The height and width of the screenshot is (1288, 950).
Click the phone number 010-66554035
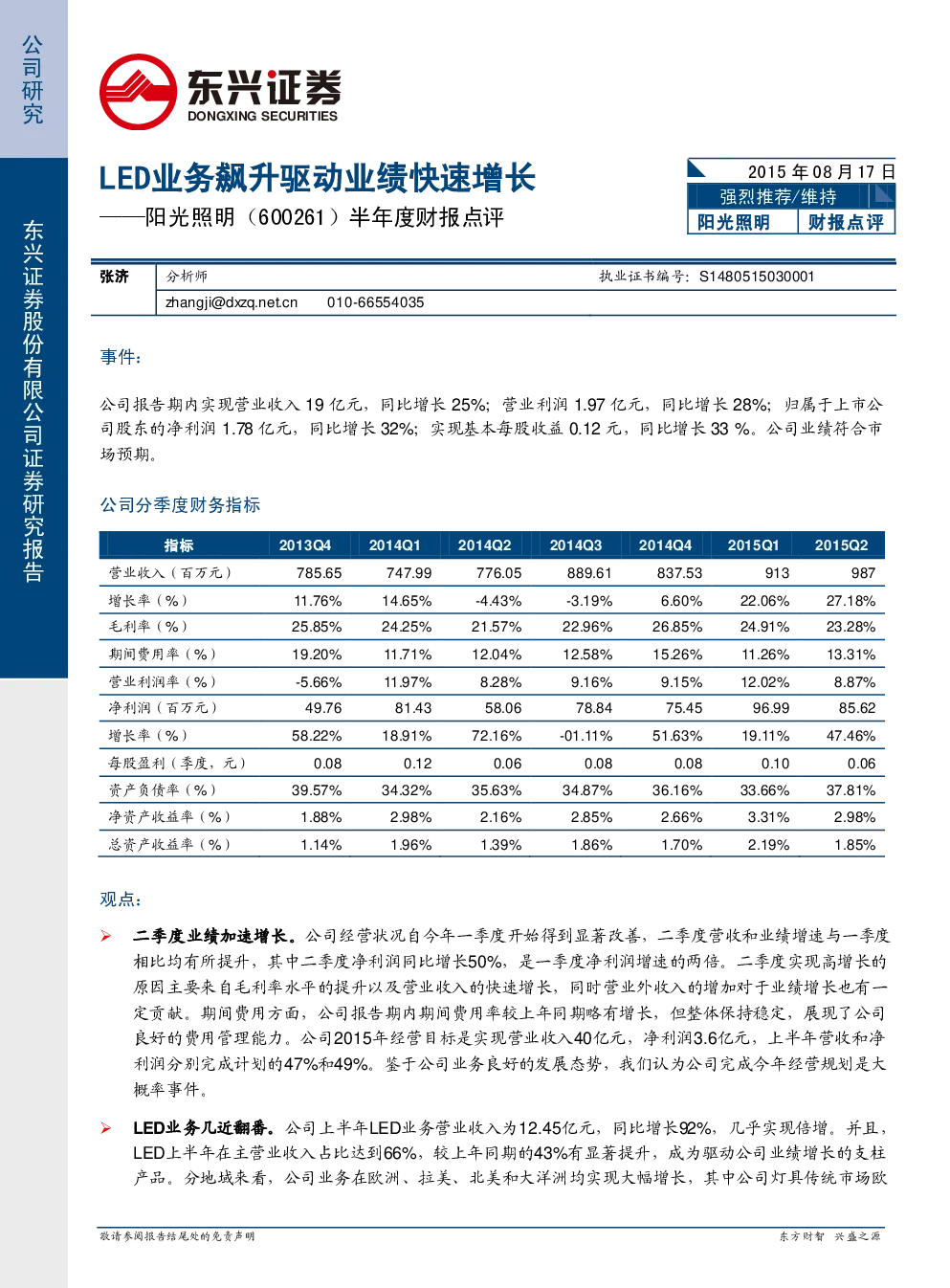coord(375,302)
